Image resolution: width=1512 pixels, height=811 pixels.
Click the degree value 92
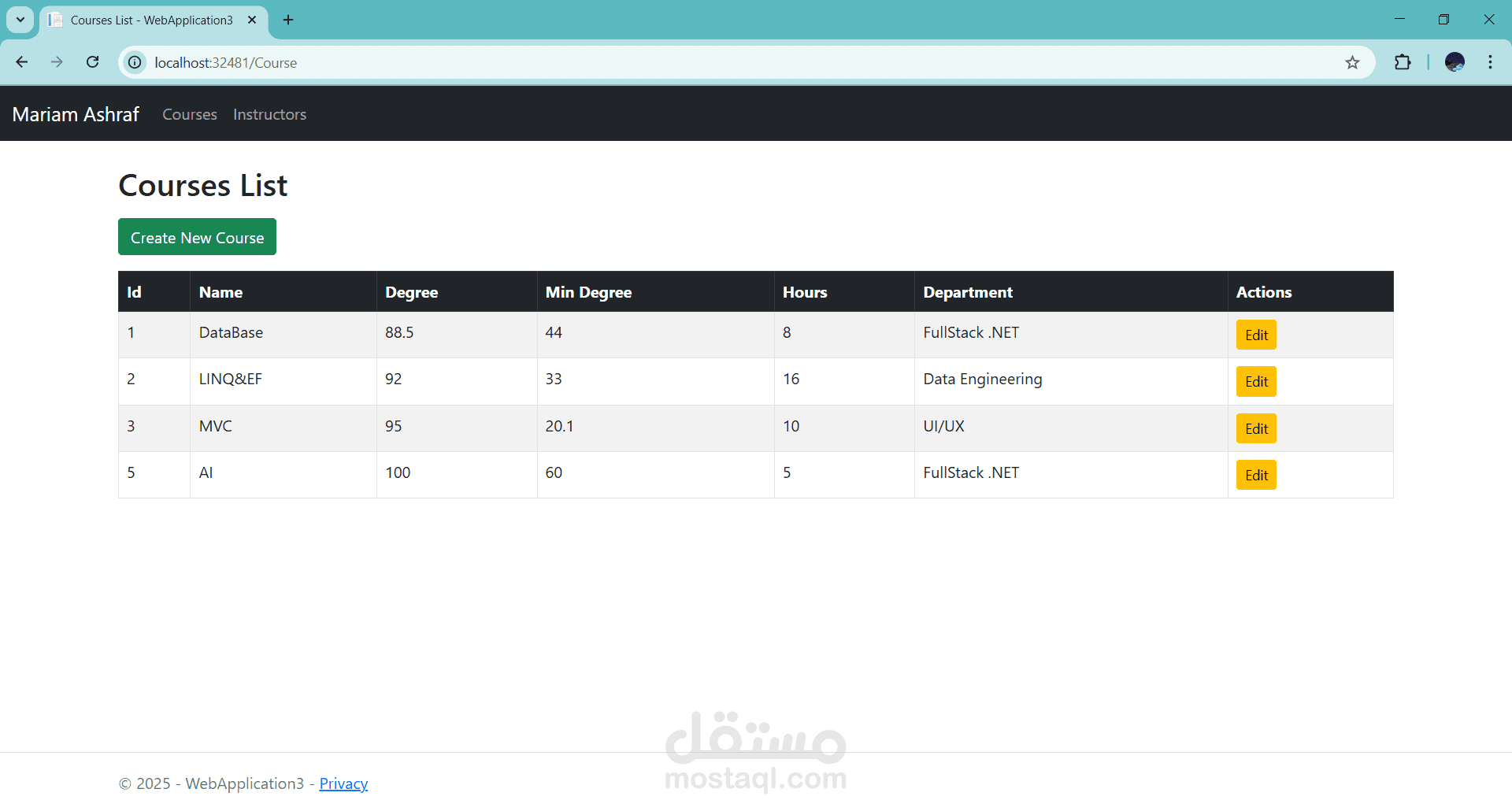[393, 379]
